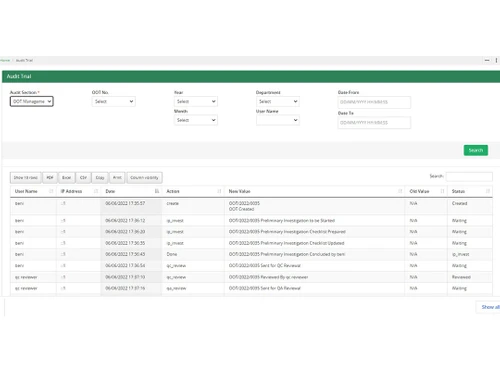500x375 pixels.
Task: Click the Audit Trail breadcrumb
Action: [24, 60]
